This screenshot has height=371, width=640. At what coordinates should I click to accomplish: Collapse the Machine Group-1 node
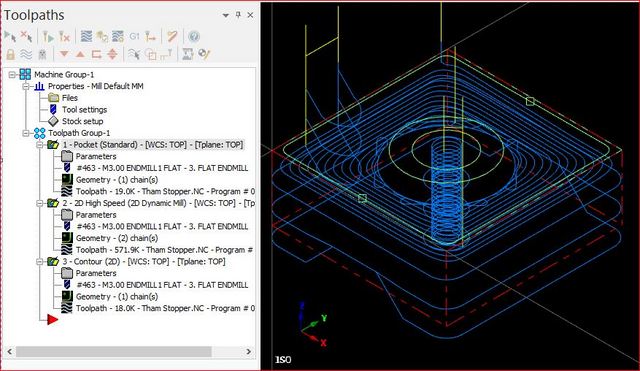pos(12,75)
